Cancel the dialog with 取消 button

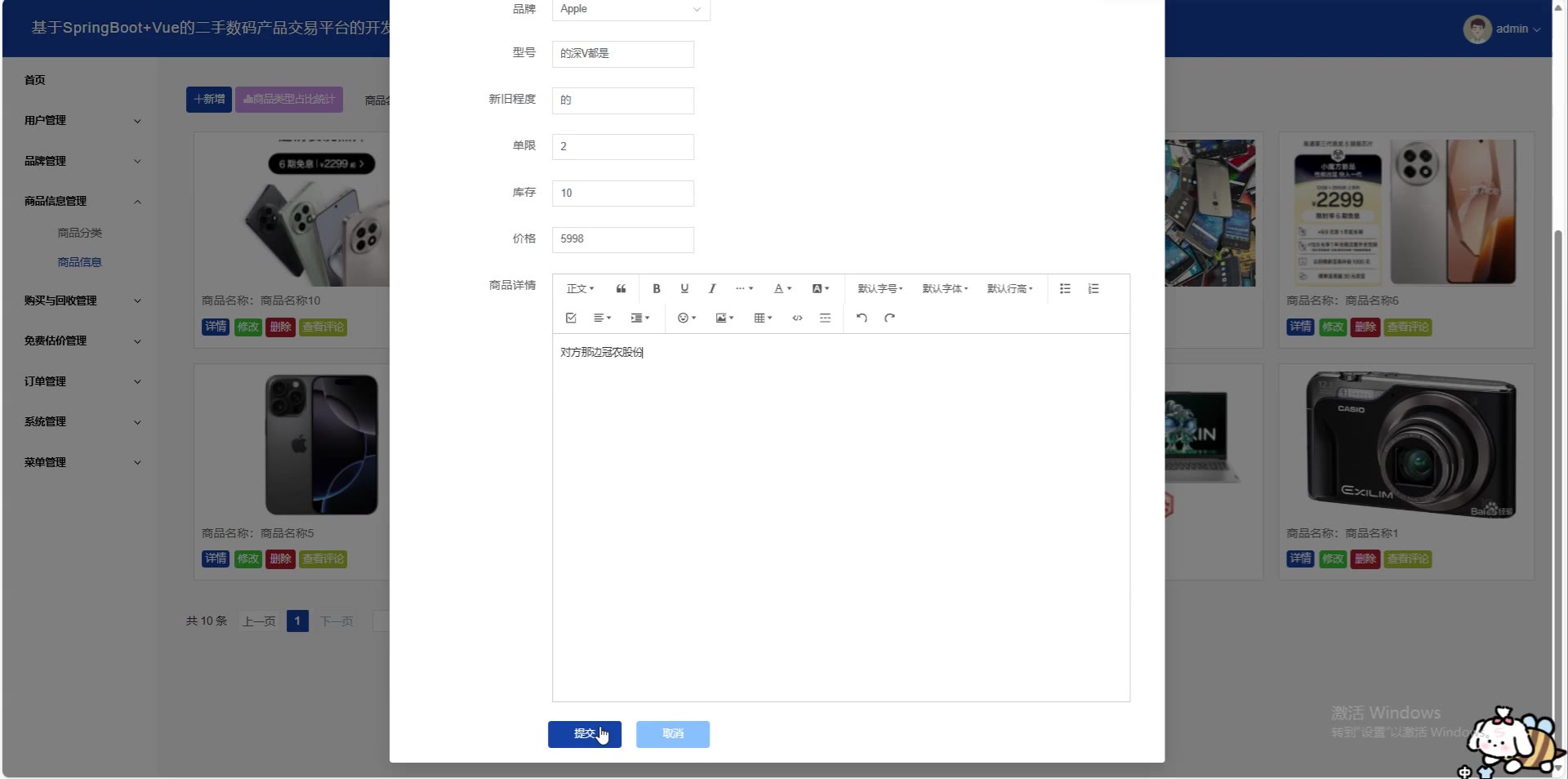tap(673, 734)
